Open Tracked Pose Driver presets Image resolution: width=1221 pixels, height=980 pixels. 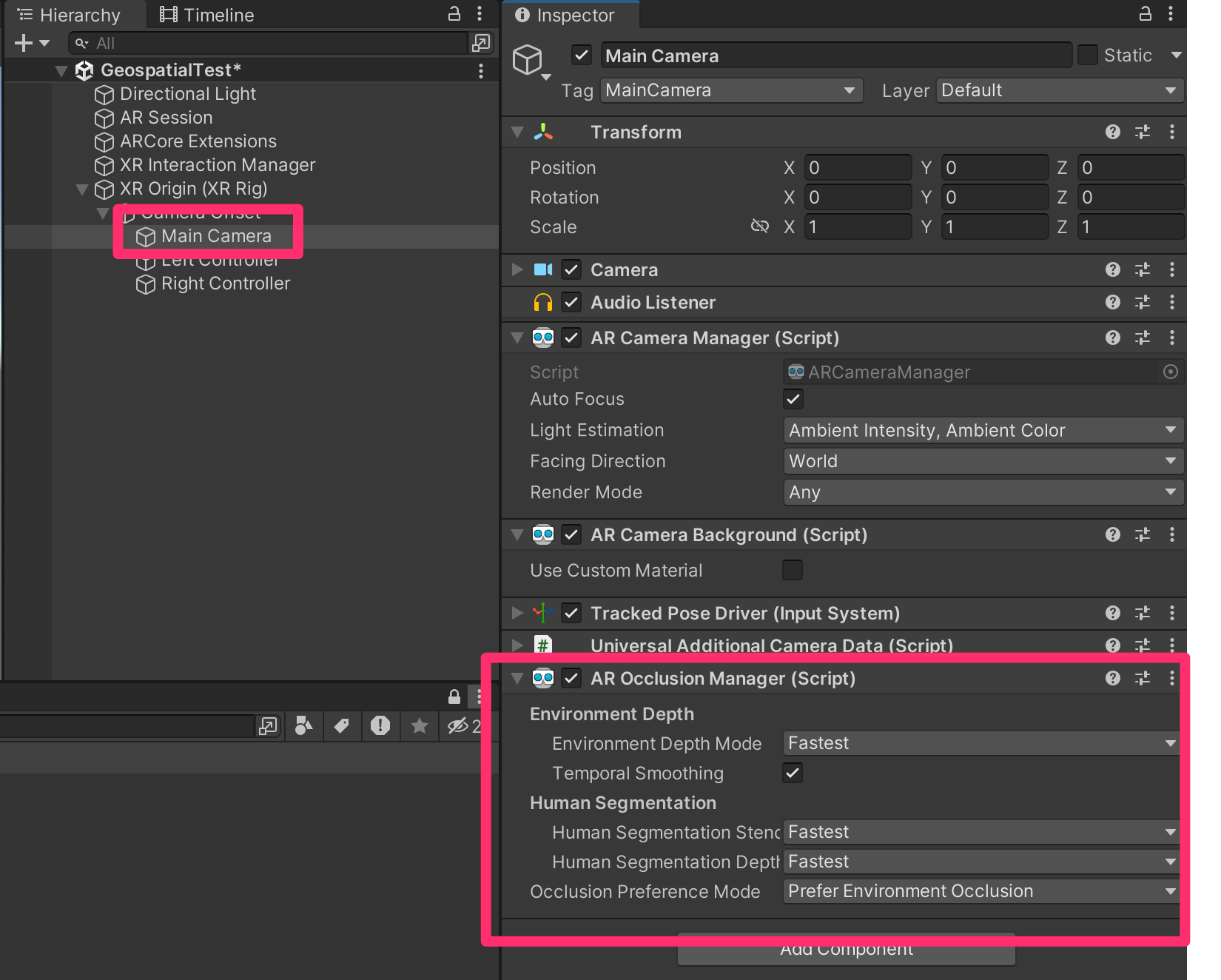(x=1143, y=613)
